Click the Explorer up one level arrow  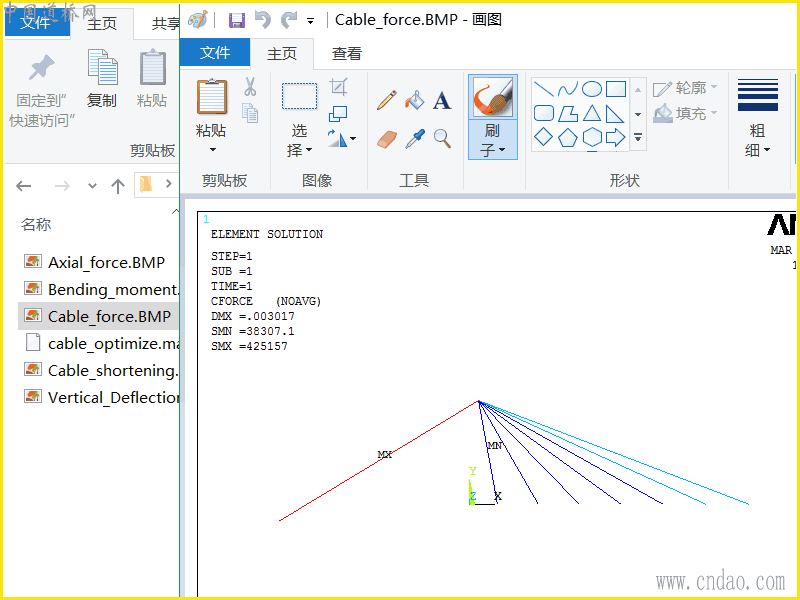pyautogui.click(x=118, y=186)
